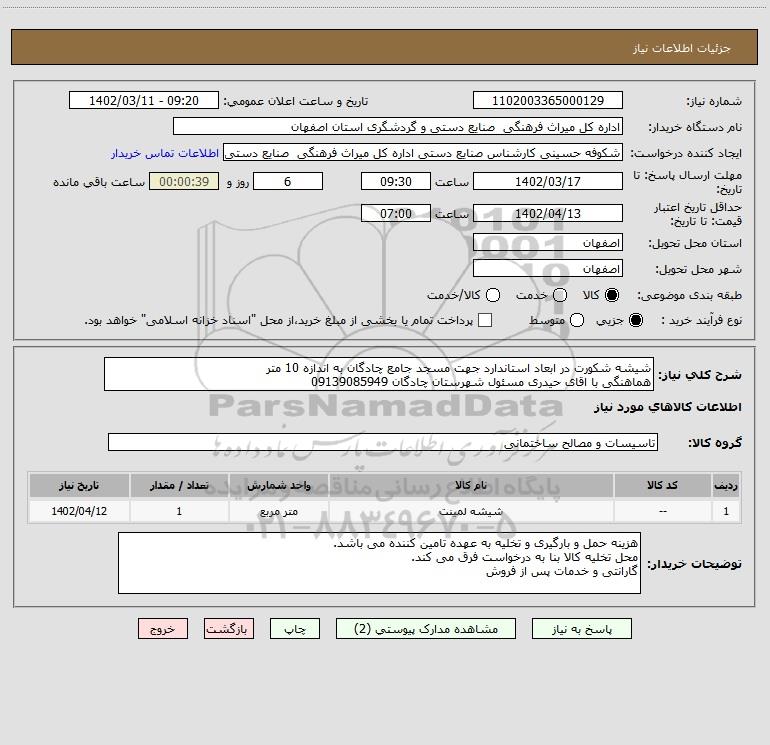The height and width of the screenshot is (745, 770).
Task: Select the کالا radio button
Action: pyautogui.click(x=612, y=295)
